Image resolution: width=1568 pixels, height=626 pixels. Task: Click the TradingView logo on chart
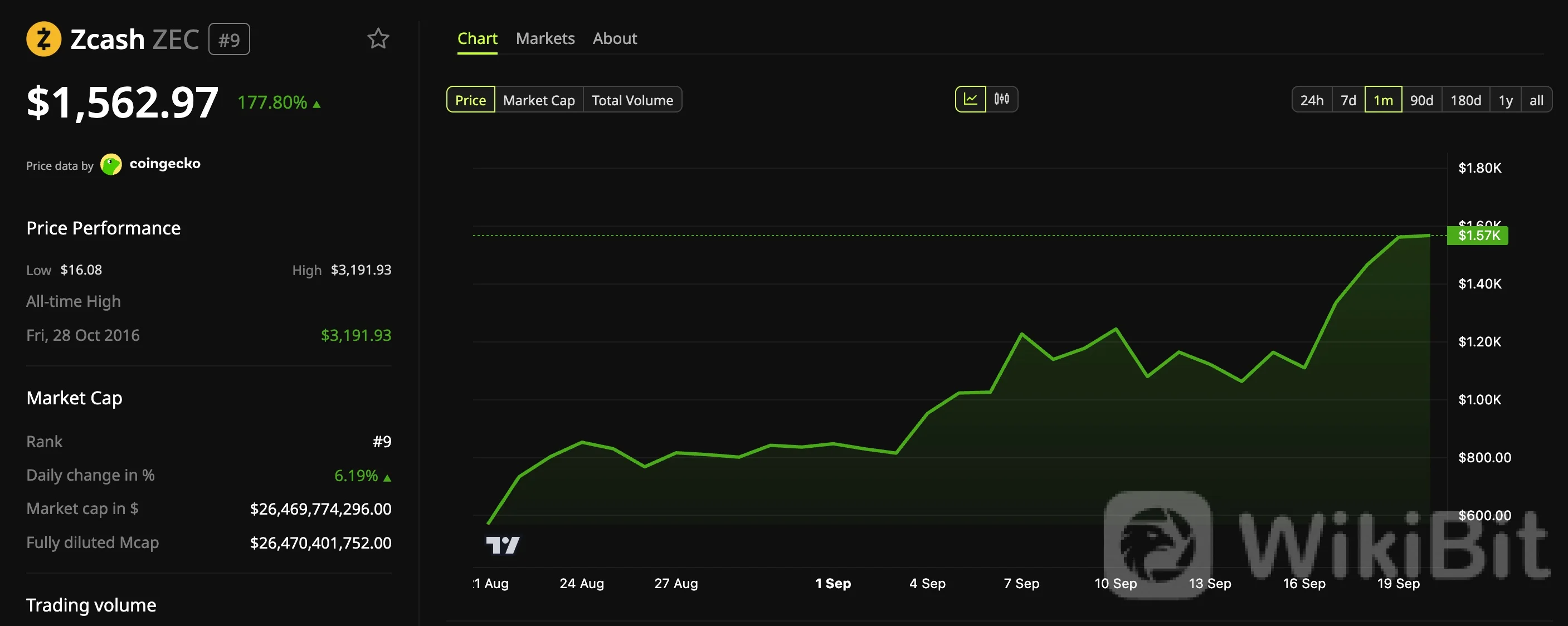pos(503,545)
